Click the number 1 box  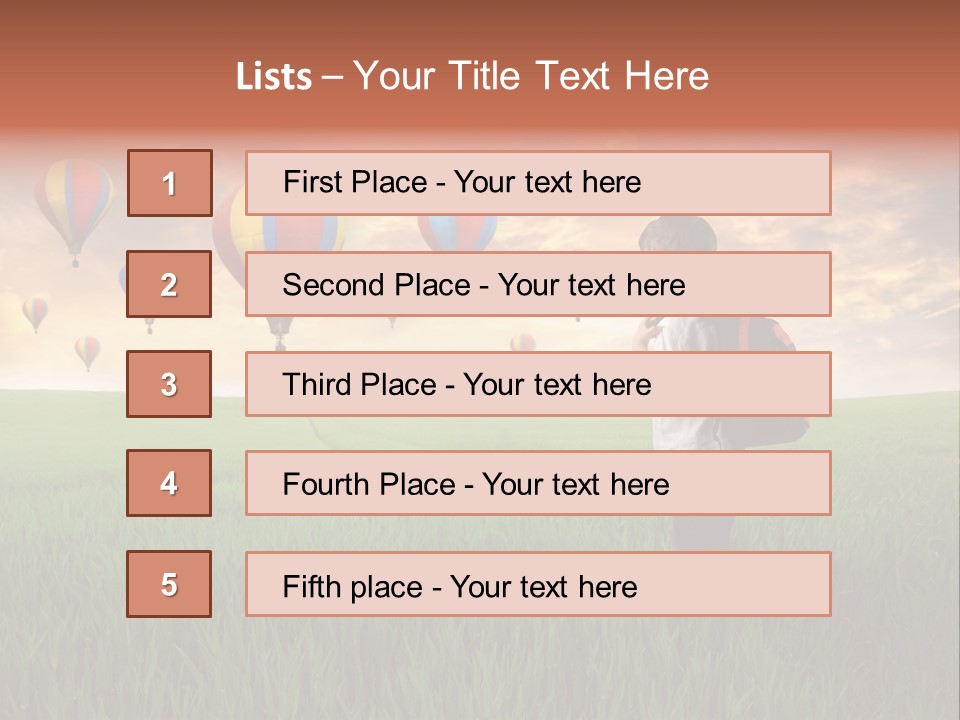[x=170, y=183]
